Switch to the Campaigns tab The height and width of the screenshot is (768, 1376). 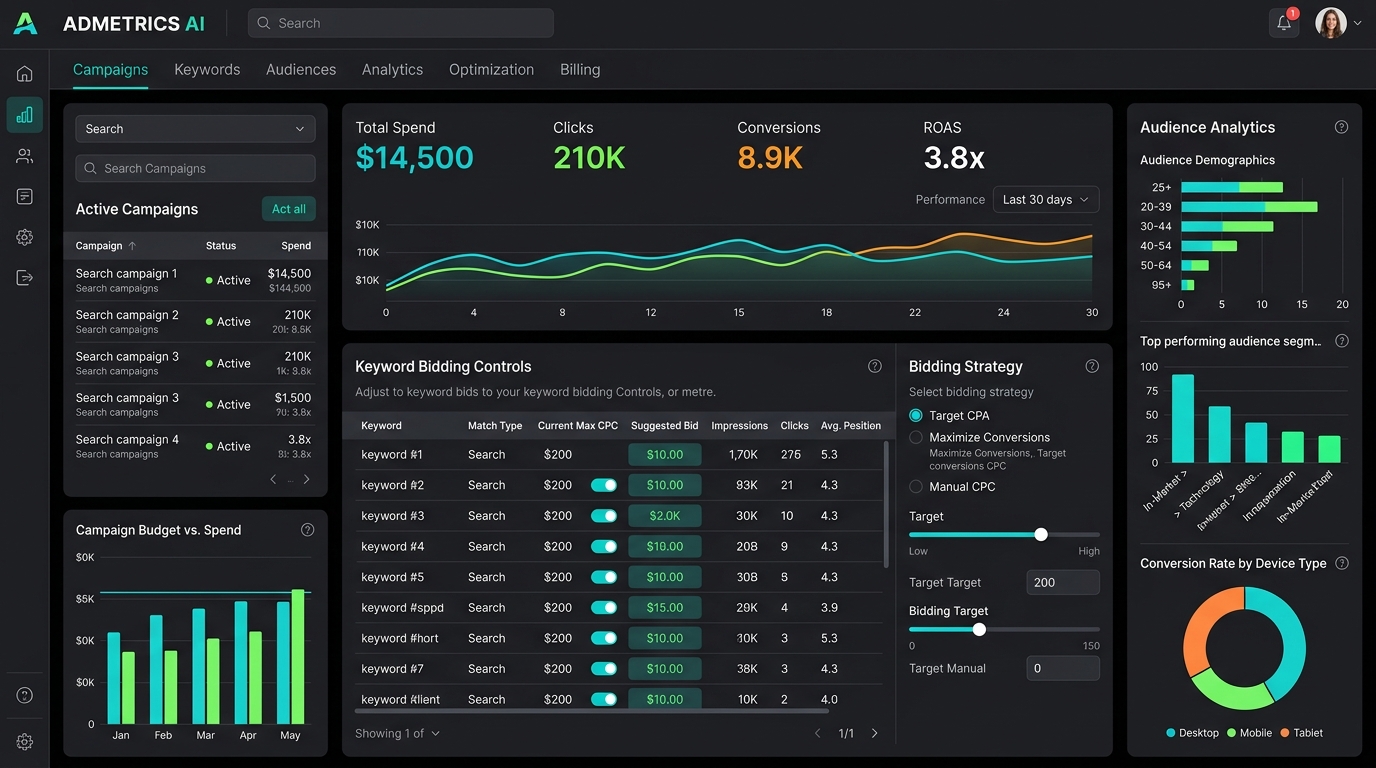[x=111, y=69]
